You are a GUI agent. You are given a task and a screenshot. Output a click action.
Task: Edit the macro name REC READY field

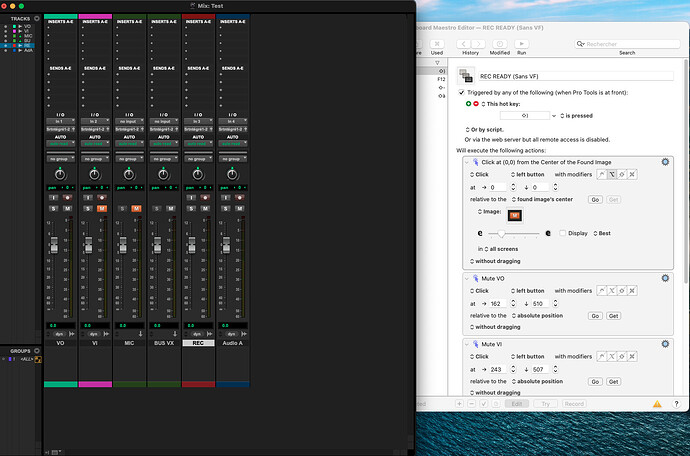[576, 76]
